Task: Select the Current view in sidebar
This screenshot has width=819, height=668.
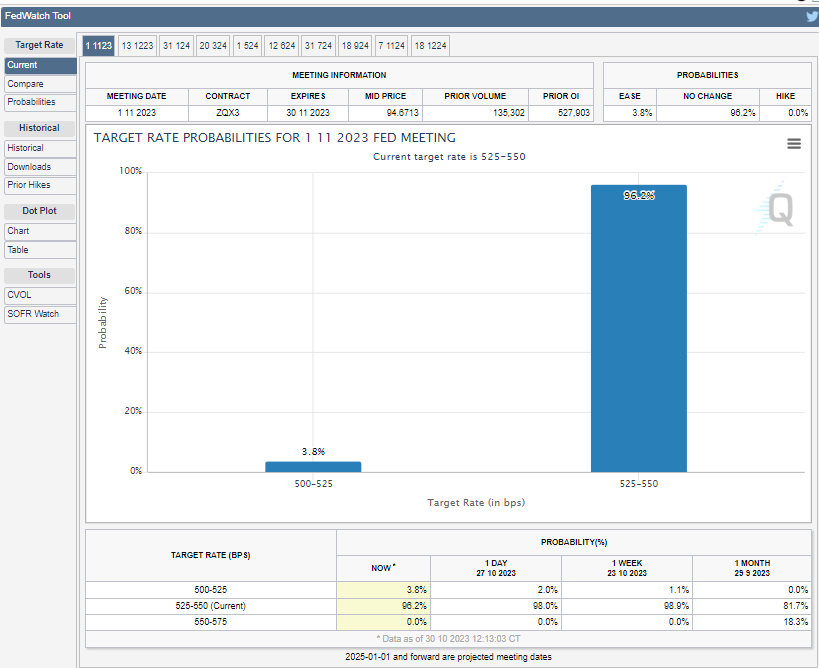Action: [x=40, y=65]
